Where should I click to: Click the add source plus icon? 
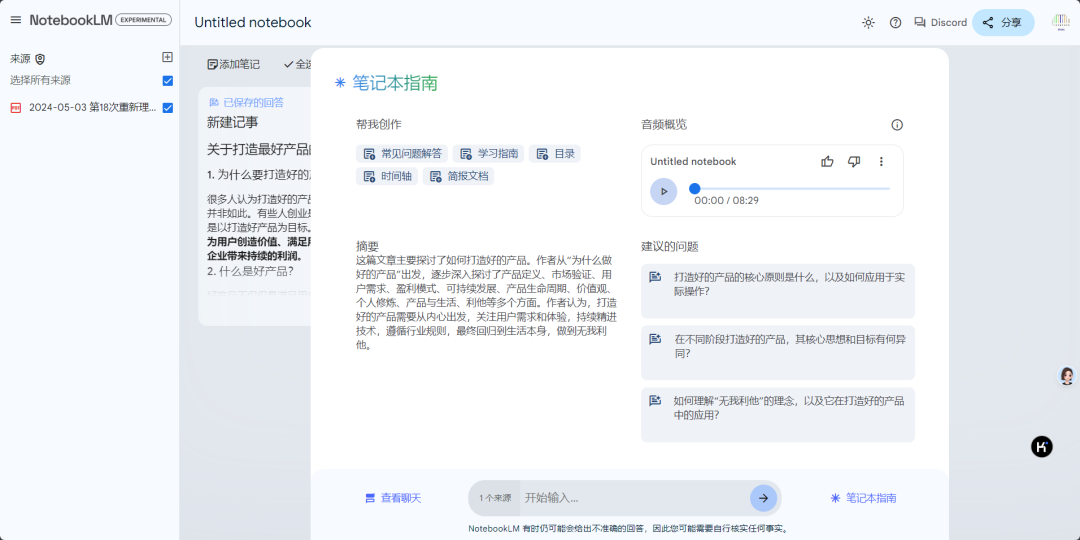point(168,58)
